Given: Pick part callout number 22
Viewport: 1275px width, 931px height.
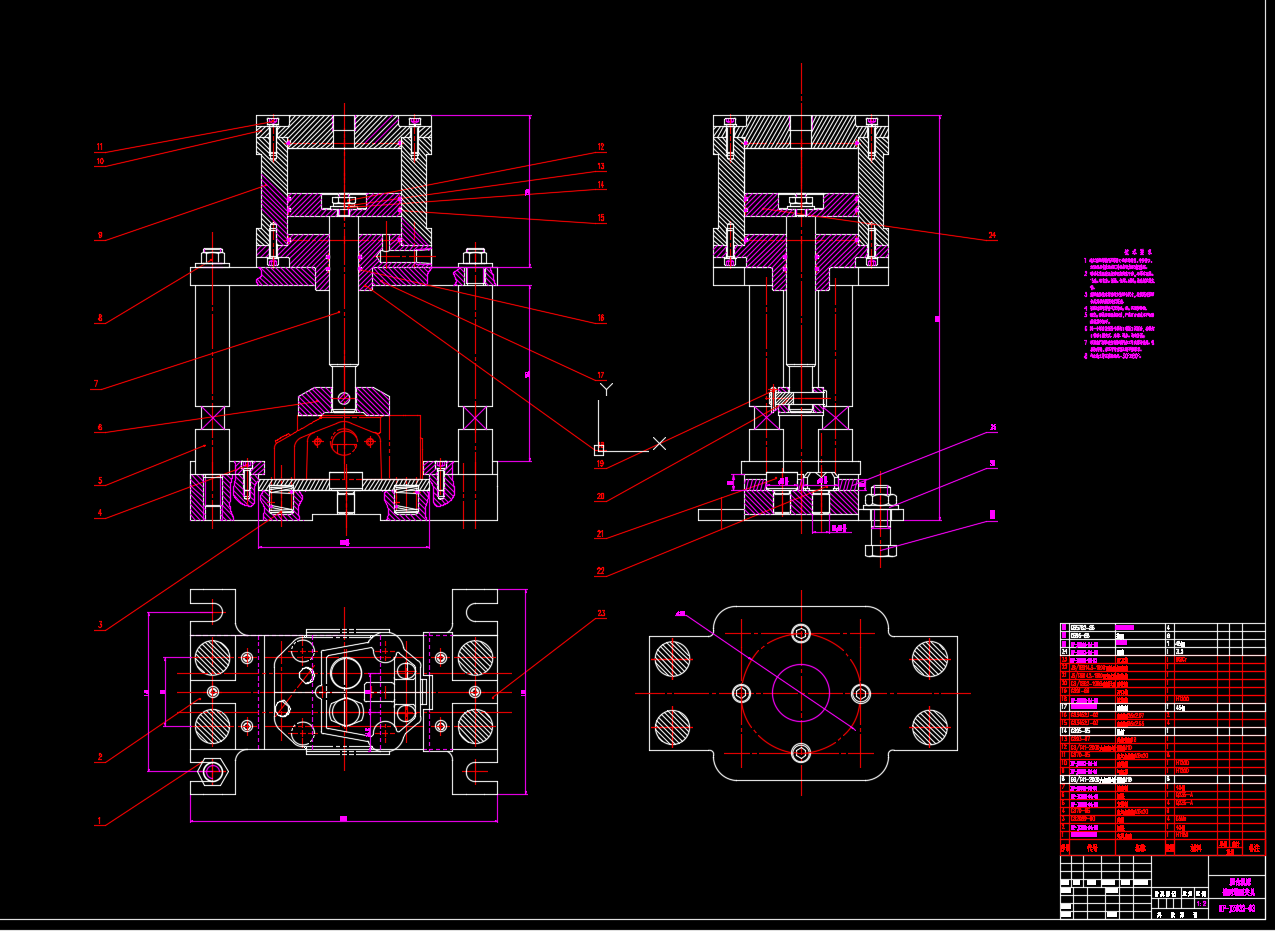Looking at the screenshot, I should (x=601, y=572).
